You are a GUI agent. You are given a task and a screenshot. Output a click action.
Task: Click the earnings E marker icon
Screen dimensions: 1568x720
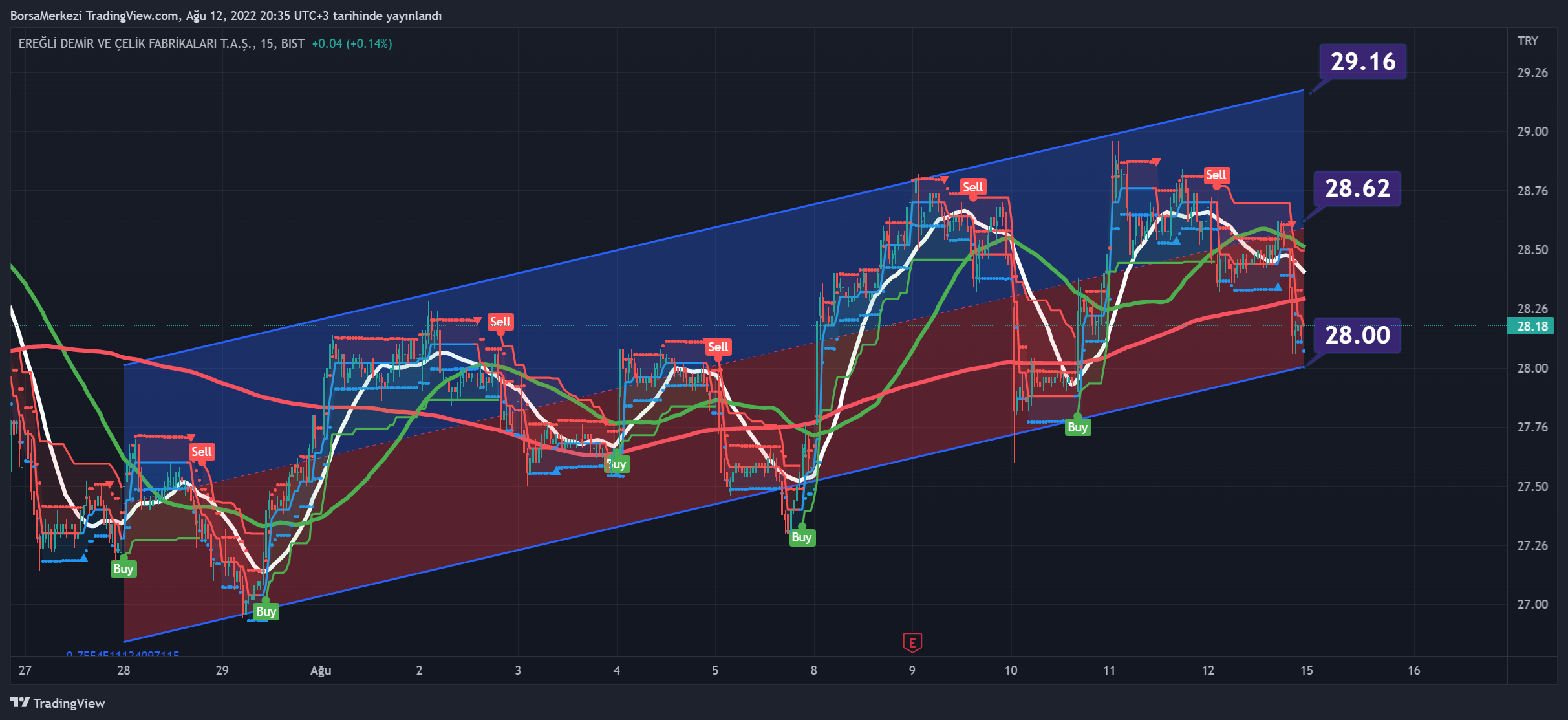[x=912, y=642]
